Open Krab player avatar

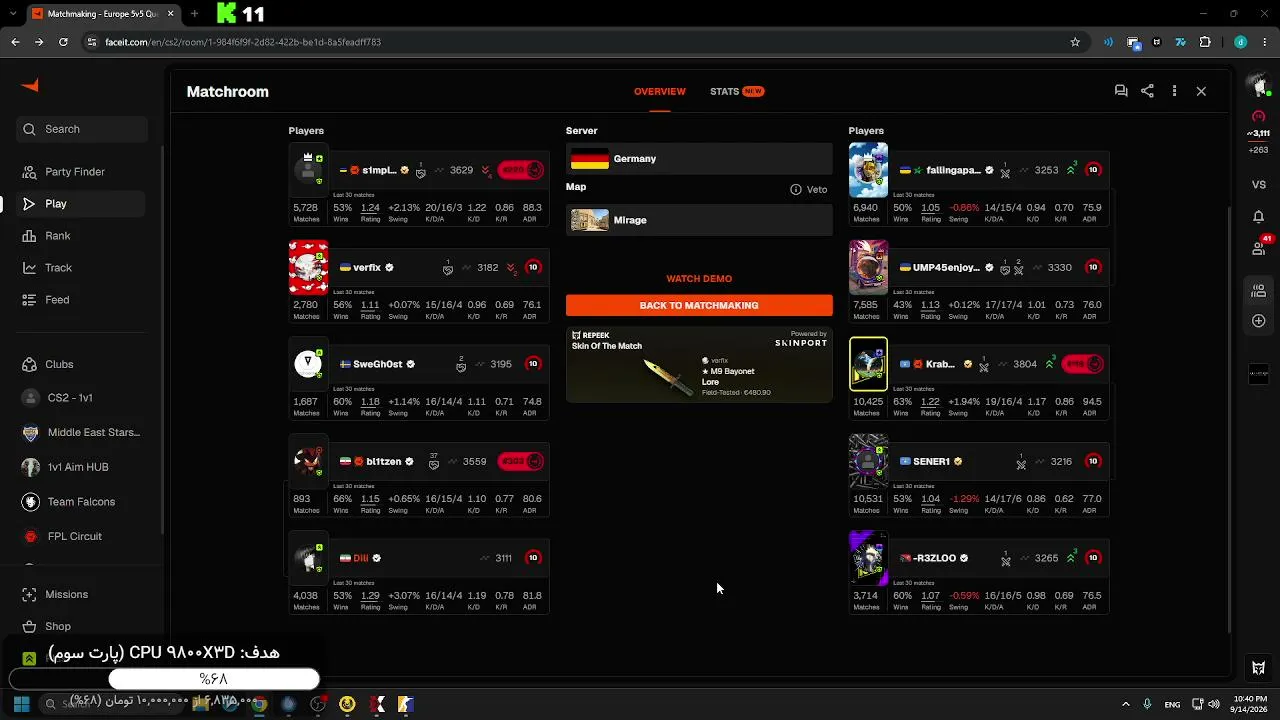point(868,364)
